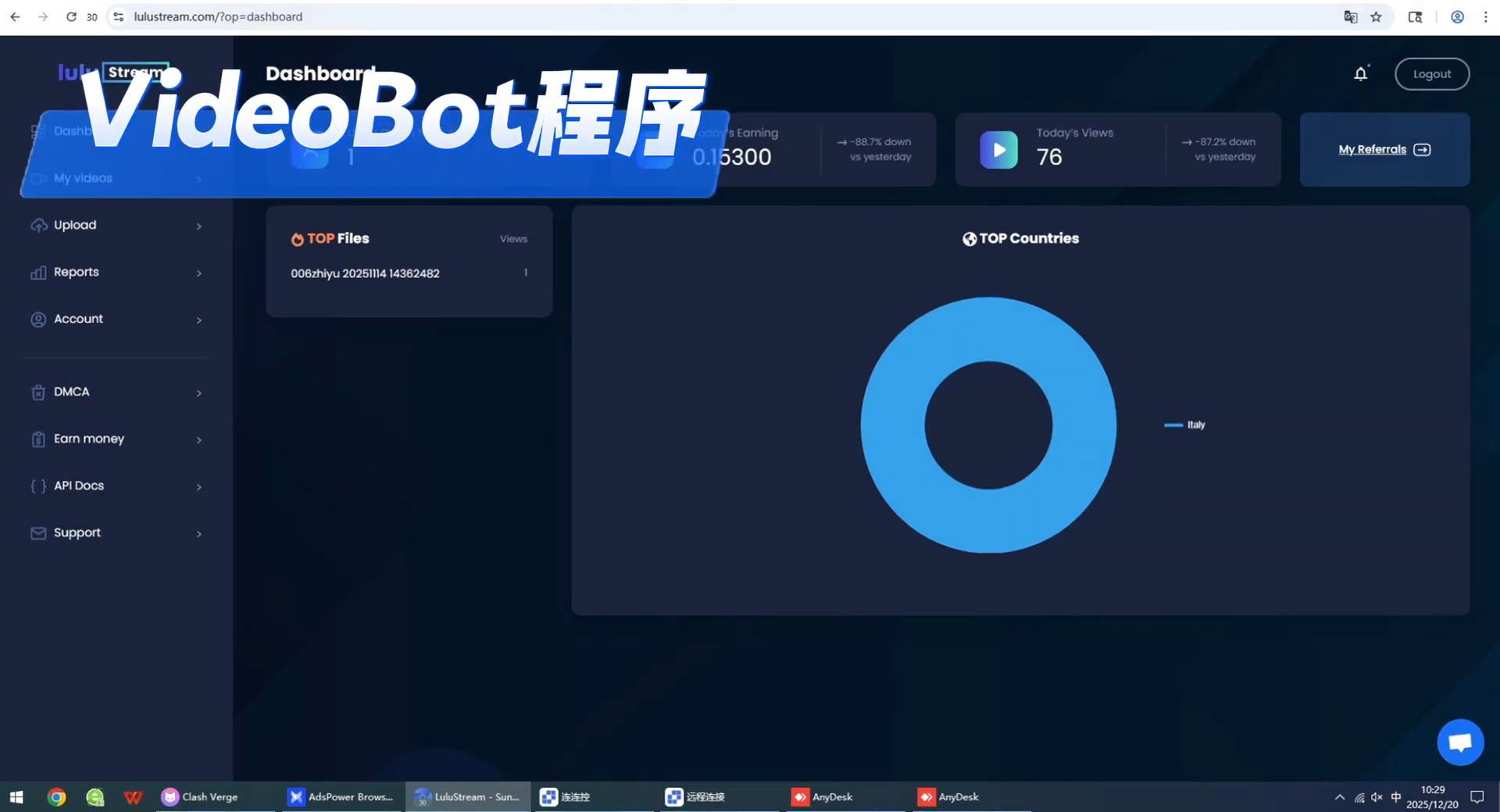Open Upload in the sidebar

pyautogui.click(x=116, y=225)
